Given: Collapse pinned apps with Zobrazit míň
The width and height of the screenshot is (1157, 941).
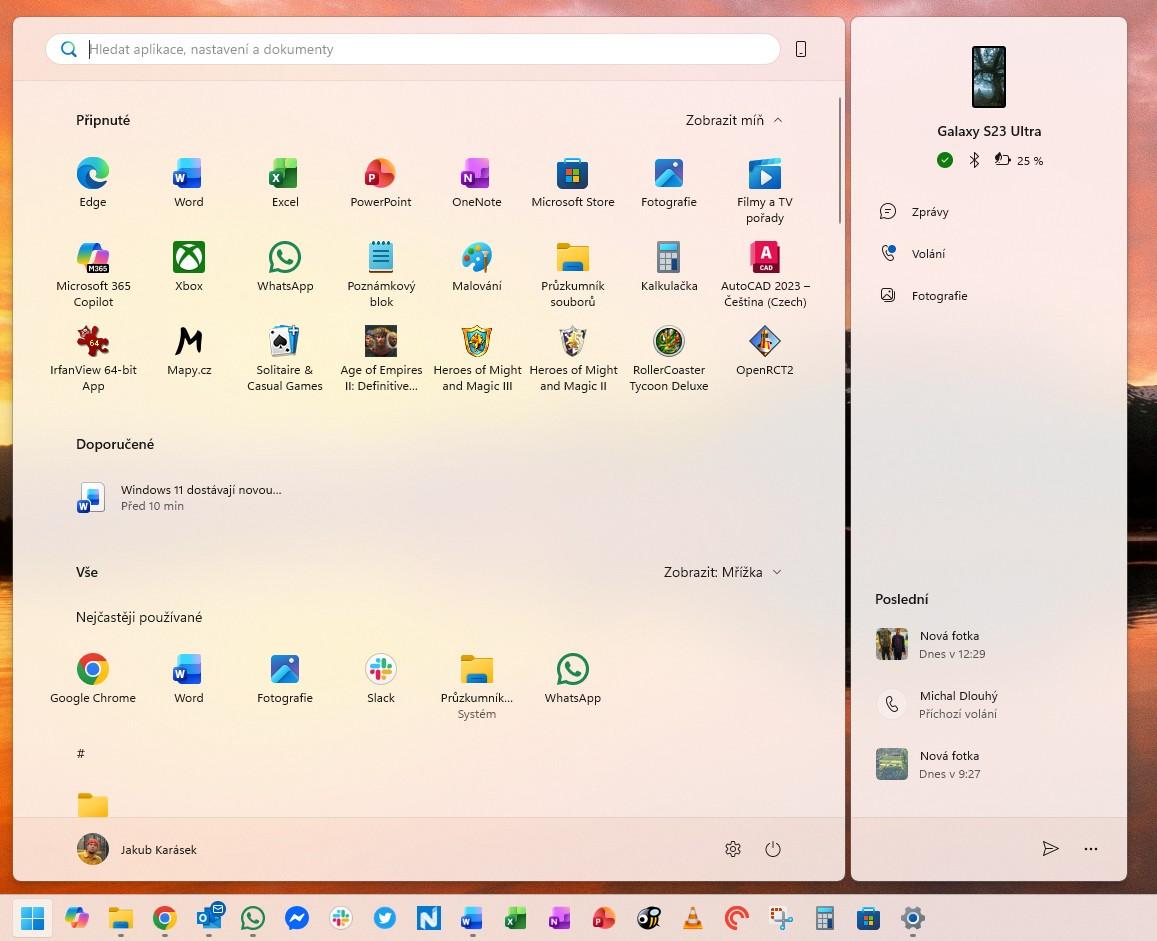Looking at the screenshot, I should click(x=734, y=120).
